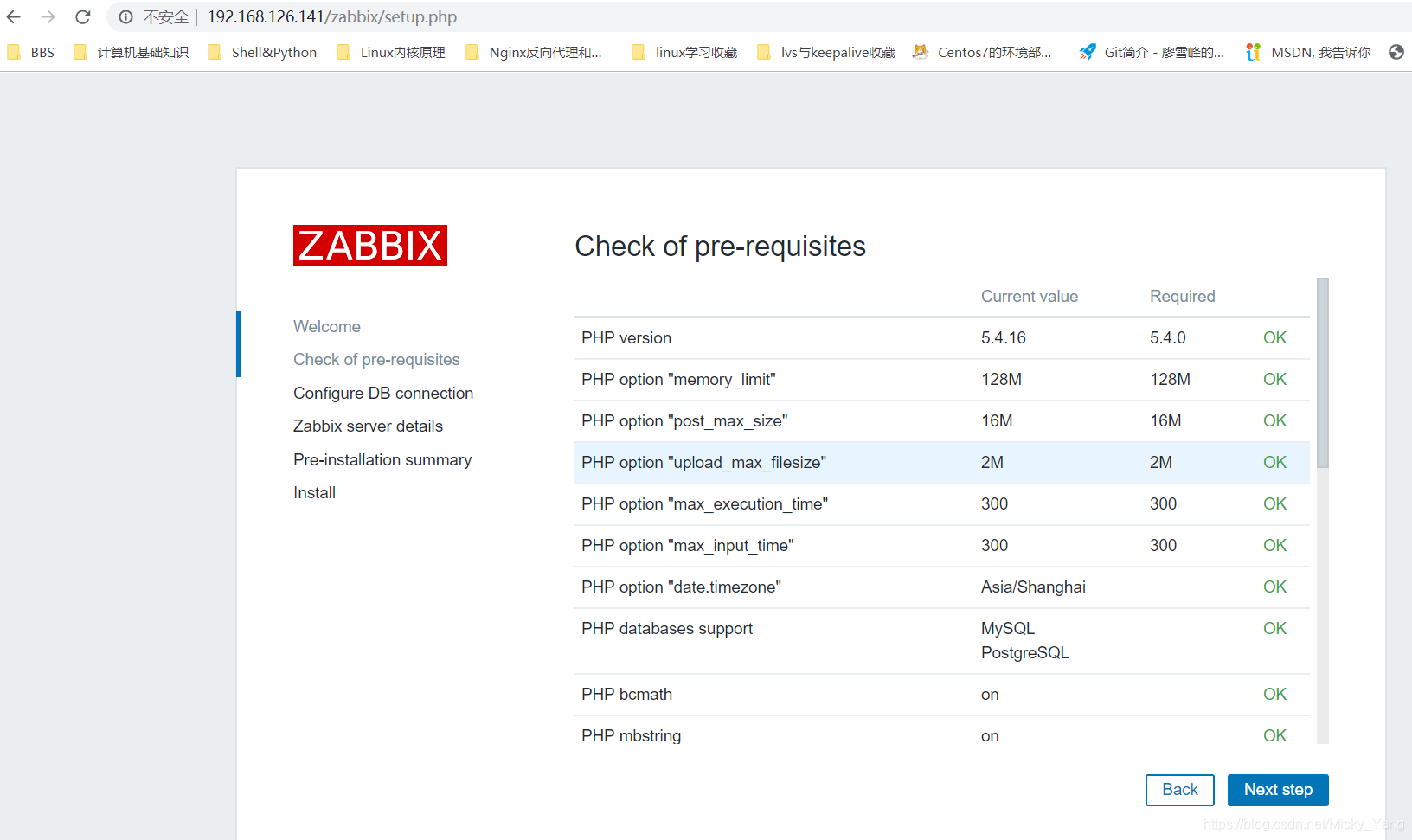
Task: Click the PHP databases support row label
Action: pos(667,629)
